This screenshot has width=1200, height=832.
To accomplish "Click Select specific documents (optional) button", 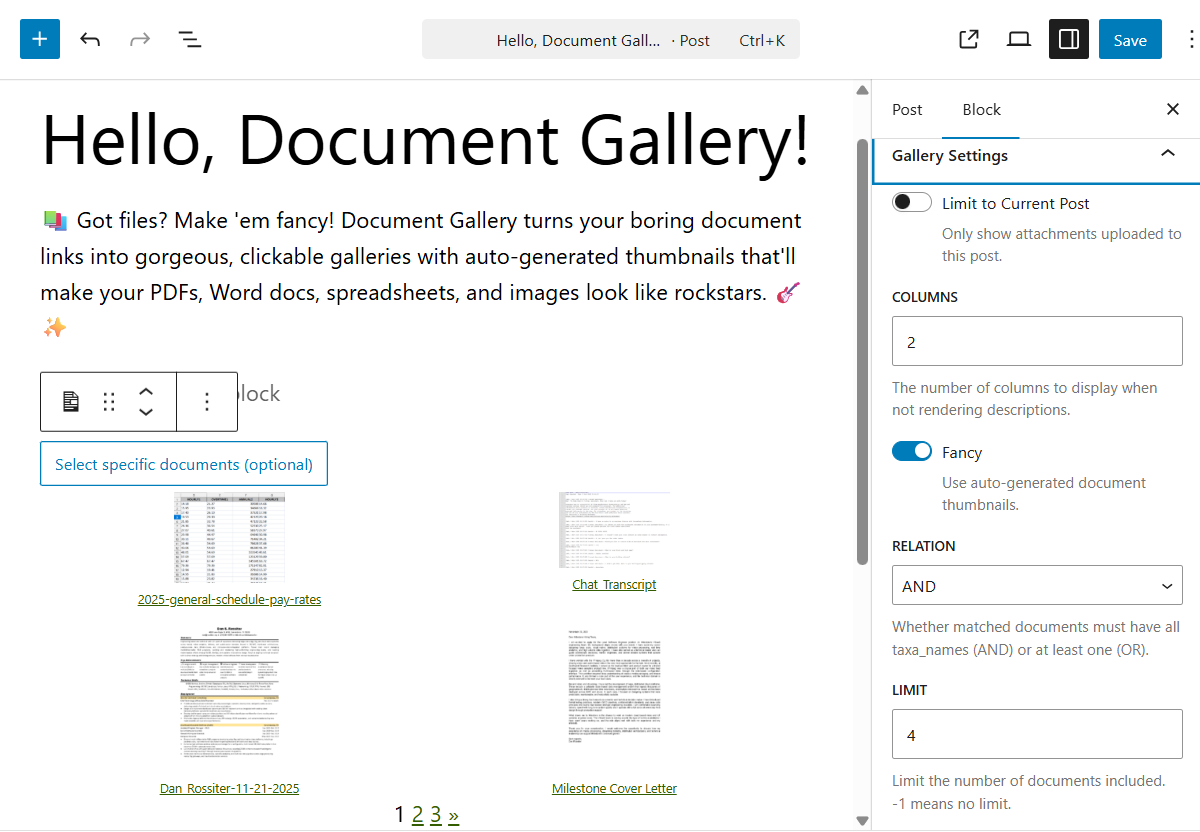I will (x=184, y=464).
